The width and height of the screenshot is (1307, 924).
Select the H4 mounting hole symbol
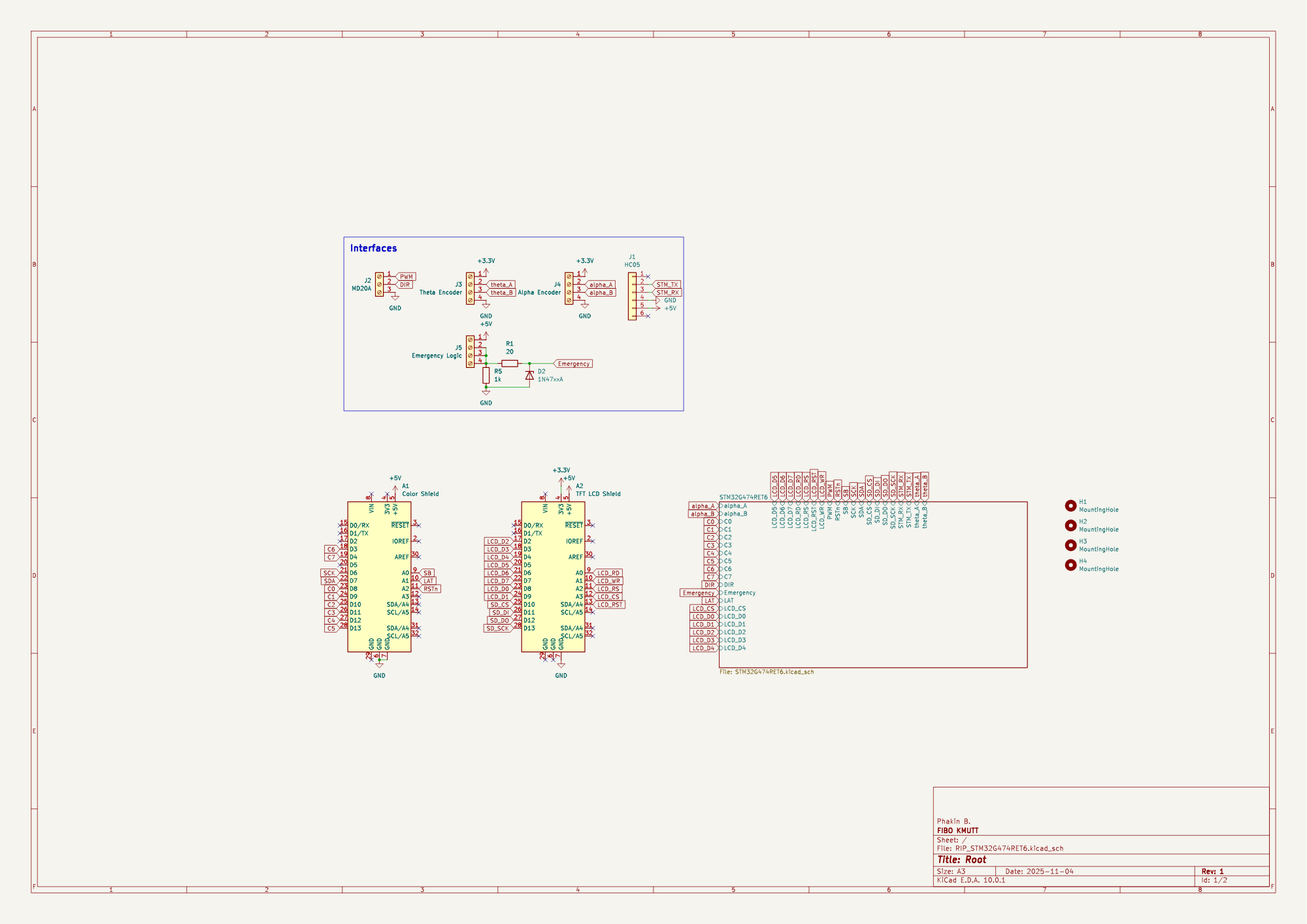point(1070,565)
